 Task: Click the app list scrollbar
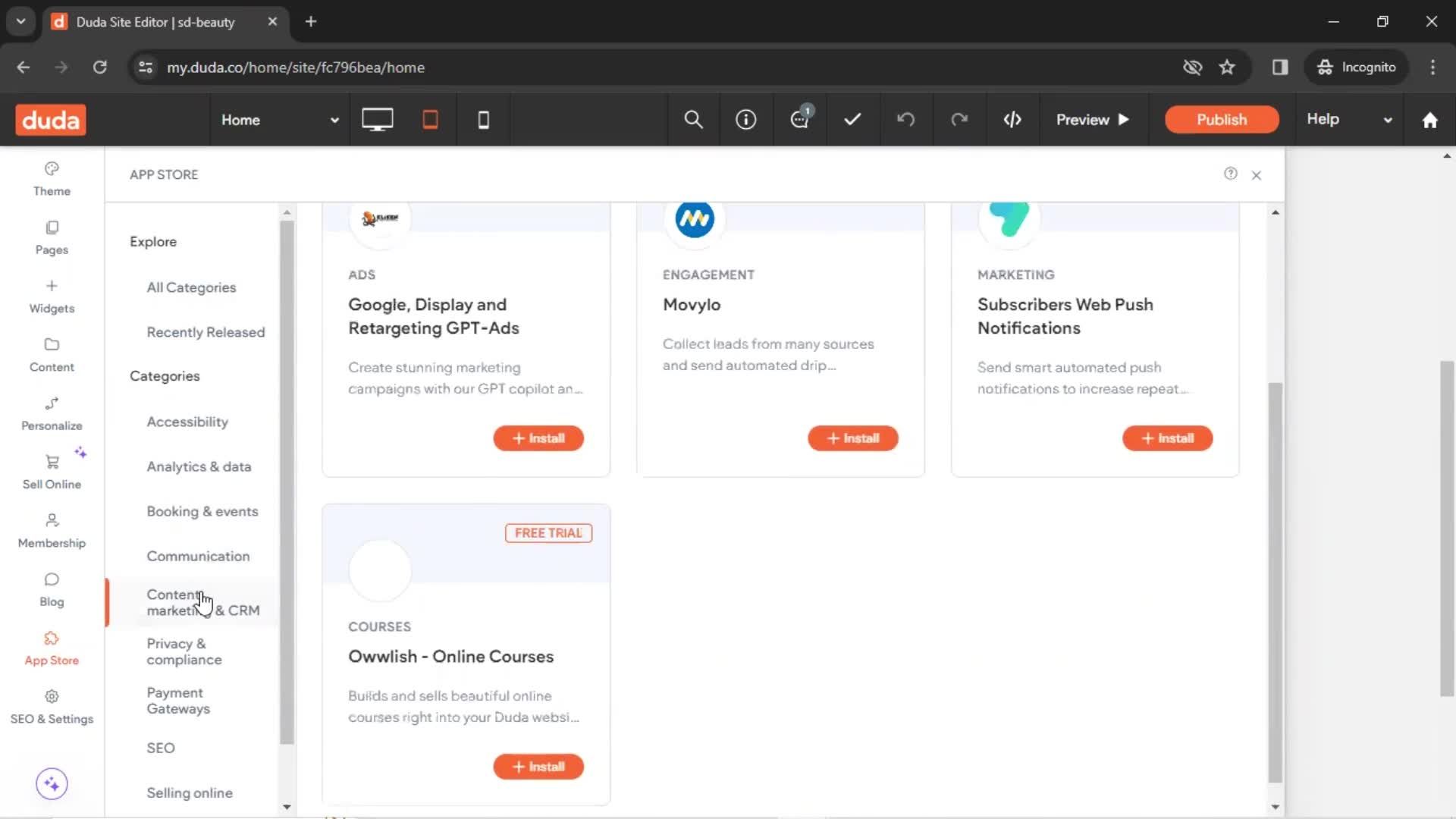tap(1276, 582)
